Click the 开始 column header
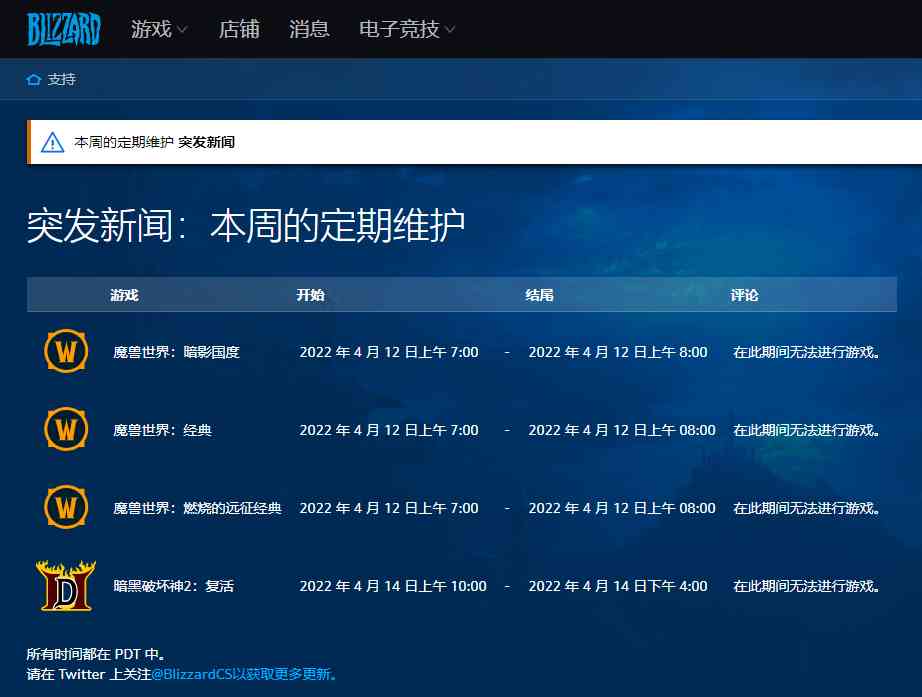The width and height of the screenshot is (922, 697). pos(310,295)
